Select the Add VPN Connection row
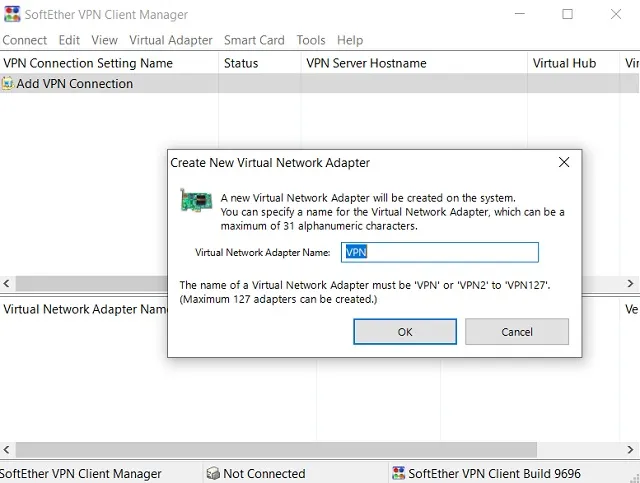 click(319, 84)
